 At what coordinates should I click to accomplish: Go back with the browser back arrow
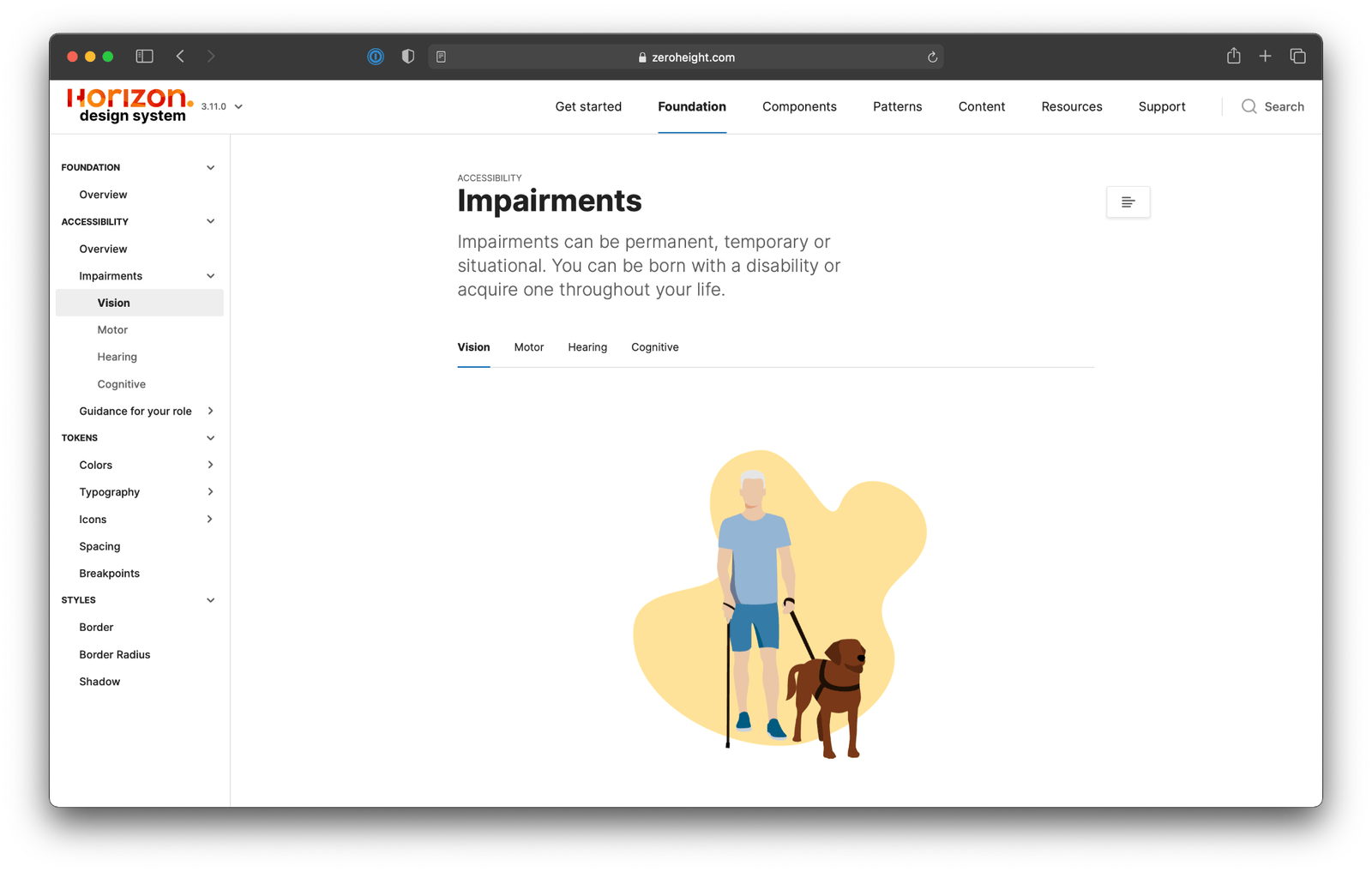(x=180, y=57)
